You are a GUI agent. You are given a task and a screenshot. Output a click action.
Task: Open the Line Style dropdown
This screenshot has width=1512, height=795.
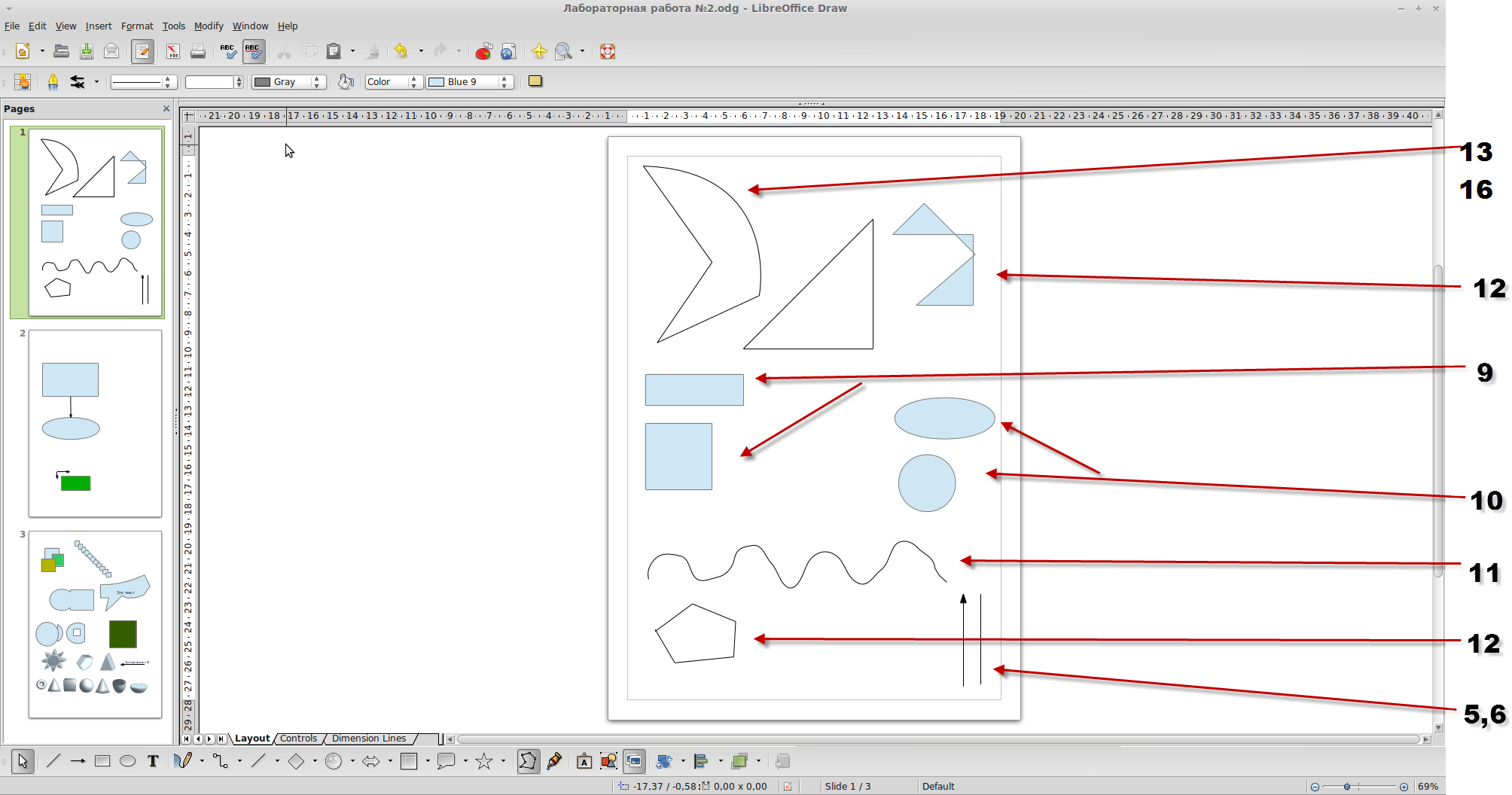pos(143,82)
